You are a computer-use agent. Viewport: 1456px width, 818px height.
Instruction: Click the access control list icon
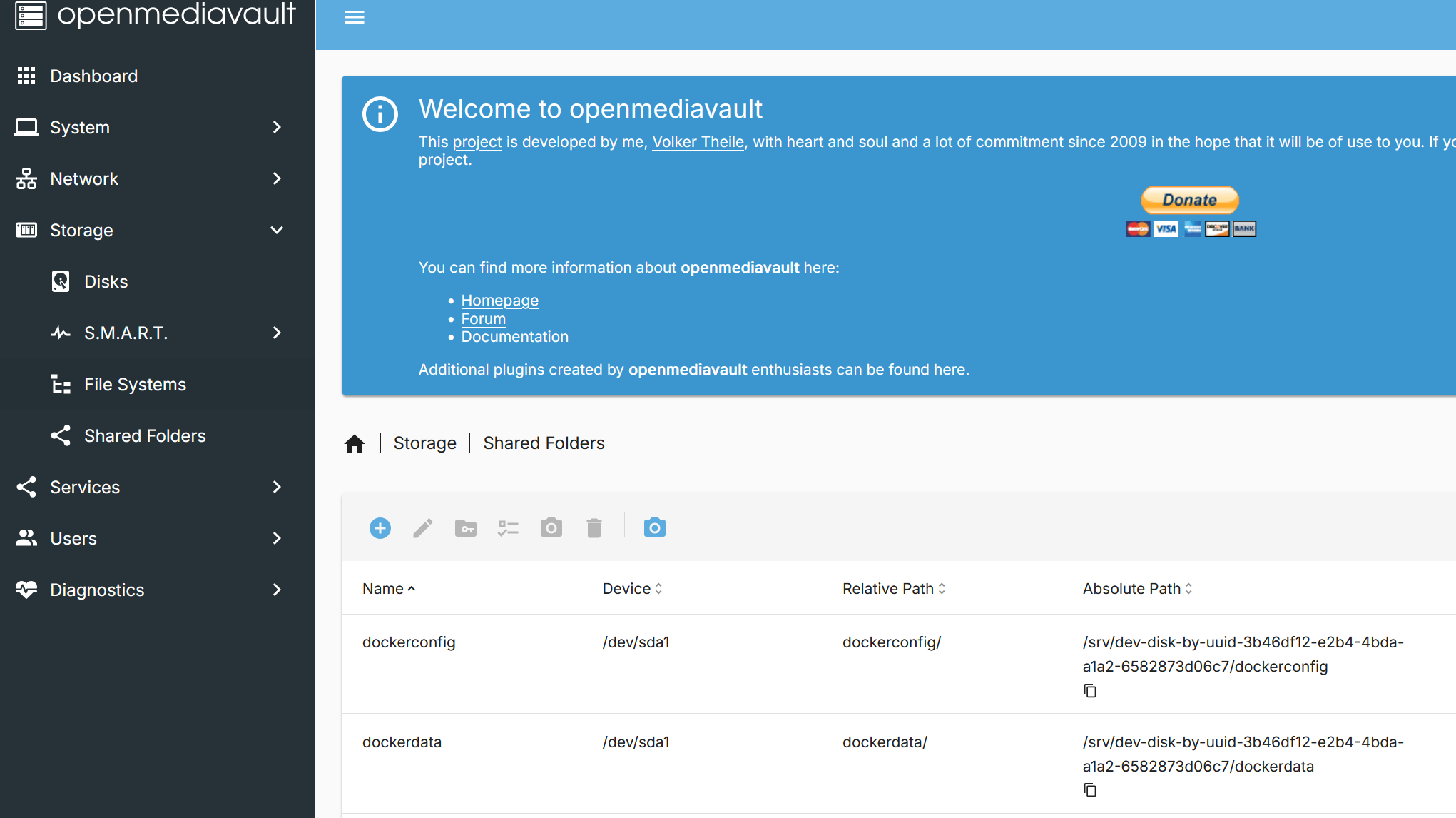(x=509, y=528)
